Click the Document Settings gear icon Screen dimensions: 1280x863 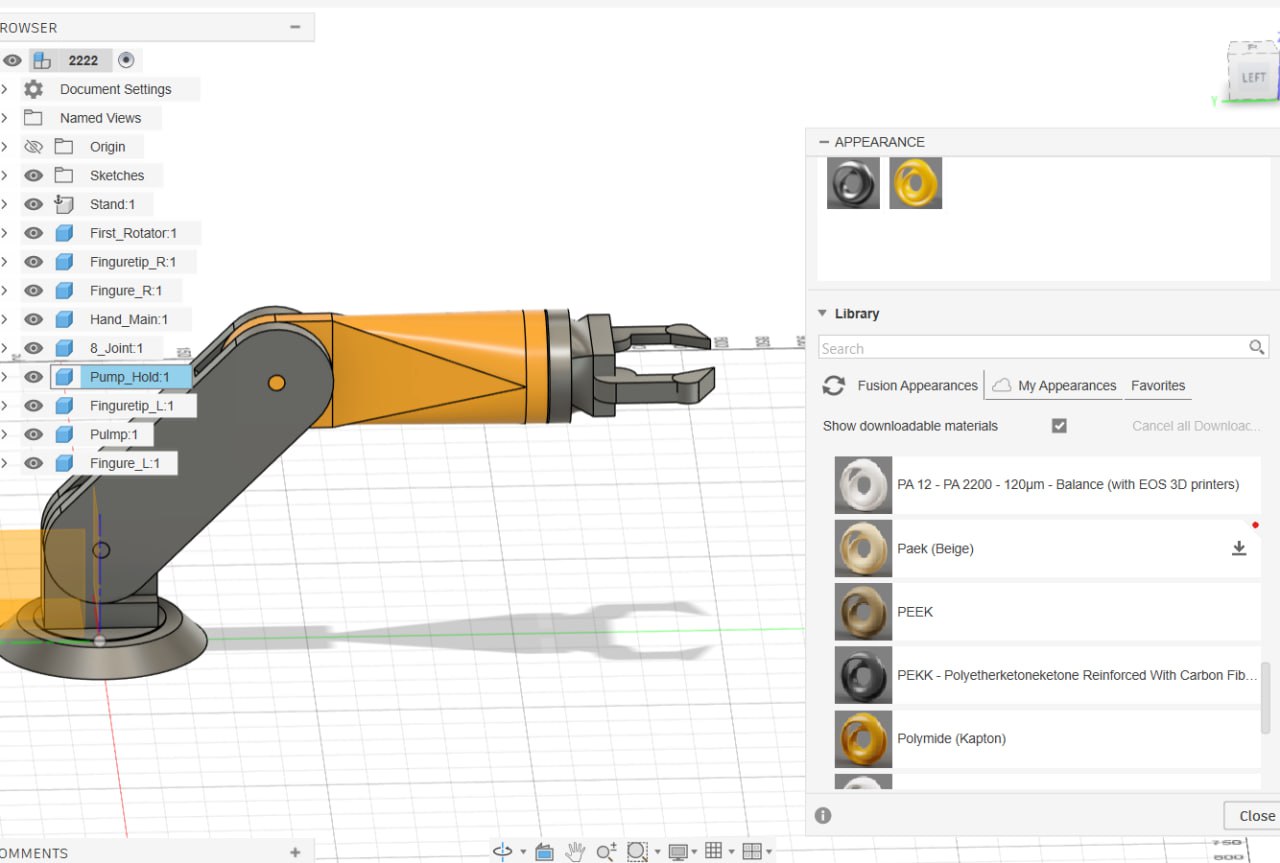[x=34, y=89]
